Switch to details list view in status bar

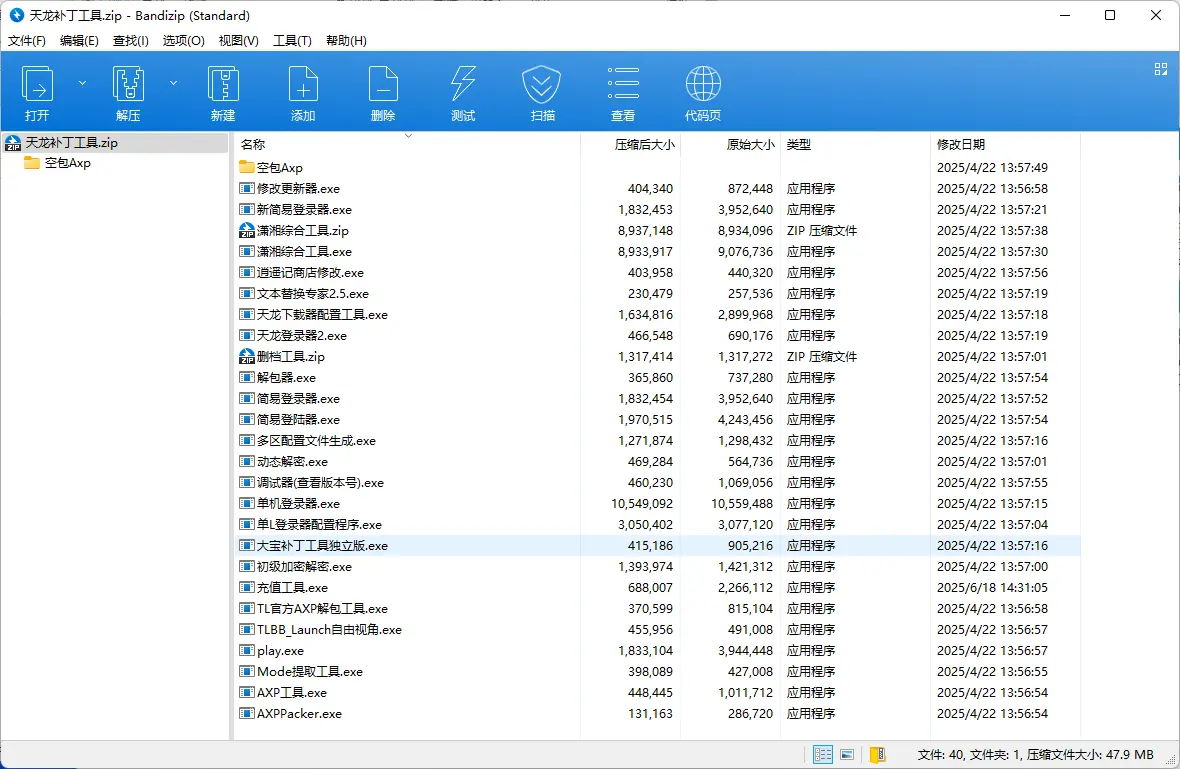tap(823, 754)
